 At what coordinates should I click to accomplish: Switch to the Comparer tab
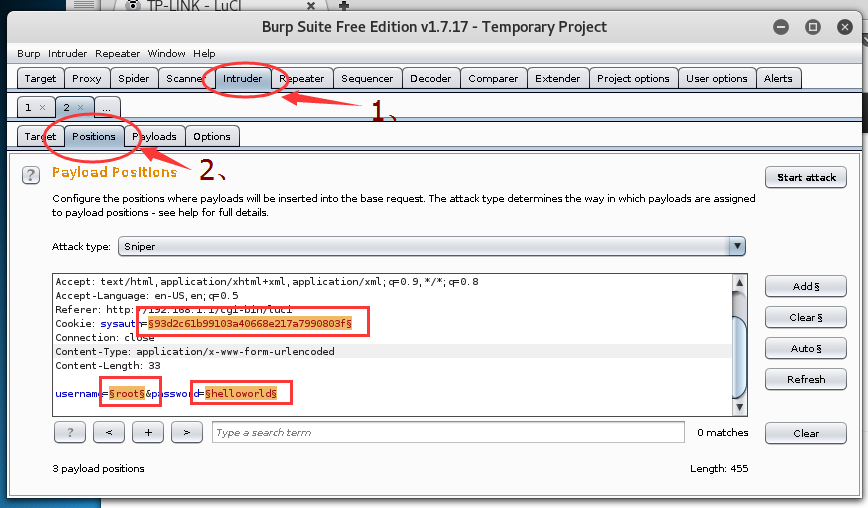(493, 79)
